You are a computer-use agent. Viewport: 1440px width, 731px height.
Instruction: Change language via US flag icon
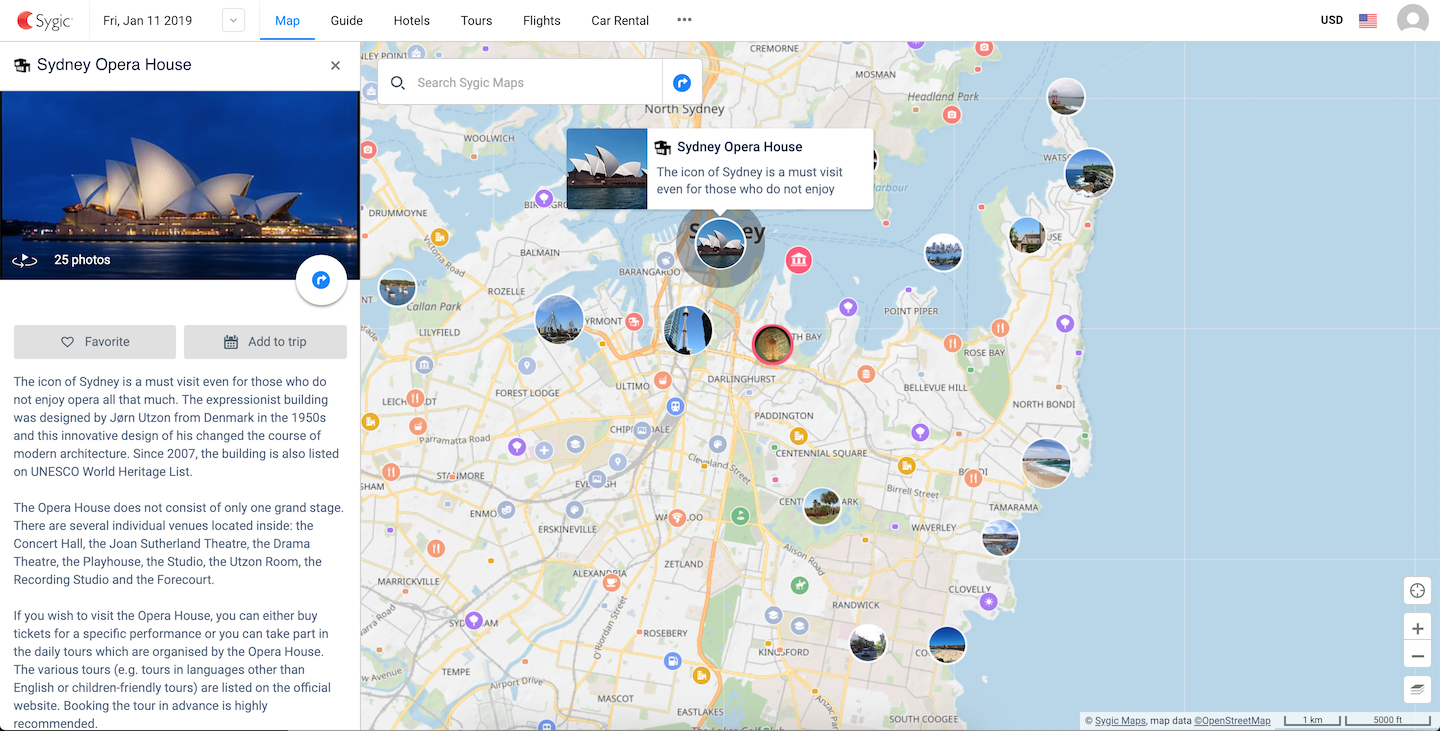pos(1368,20)
